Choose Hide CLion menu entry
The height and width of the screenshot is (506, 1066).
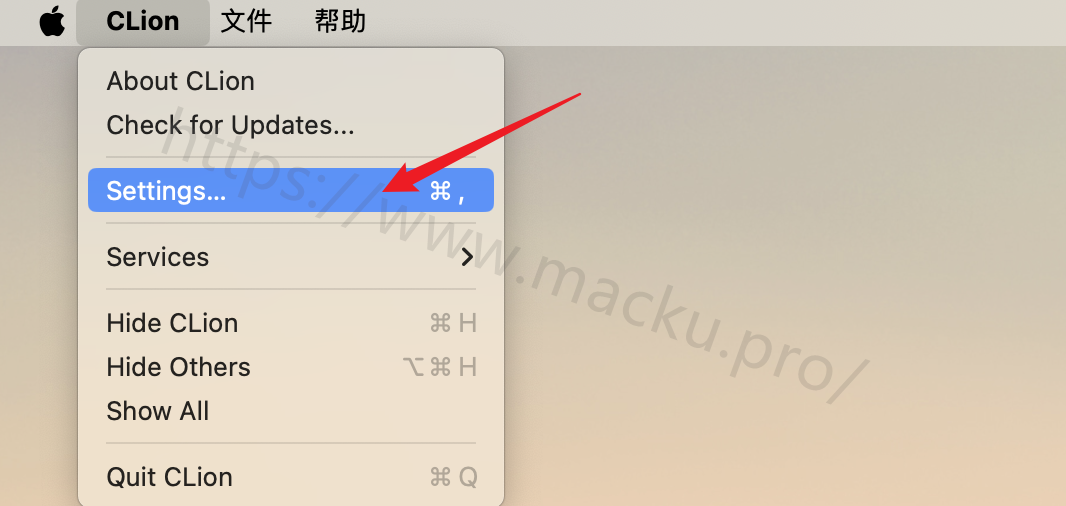click(x=291, y=323)
